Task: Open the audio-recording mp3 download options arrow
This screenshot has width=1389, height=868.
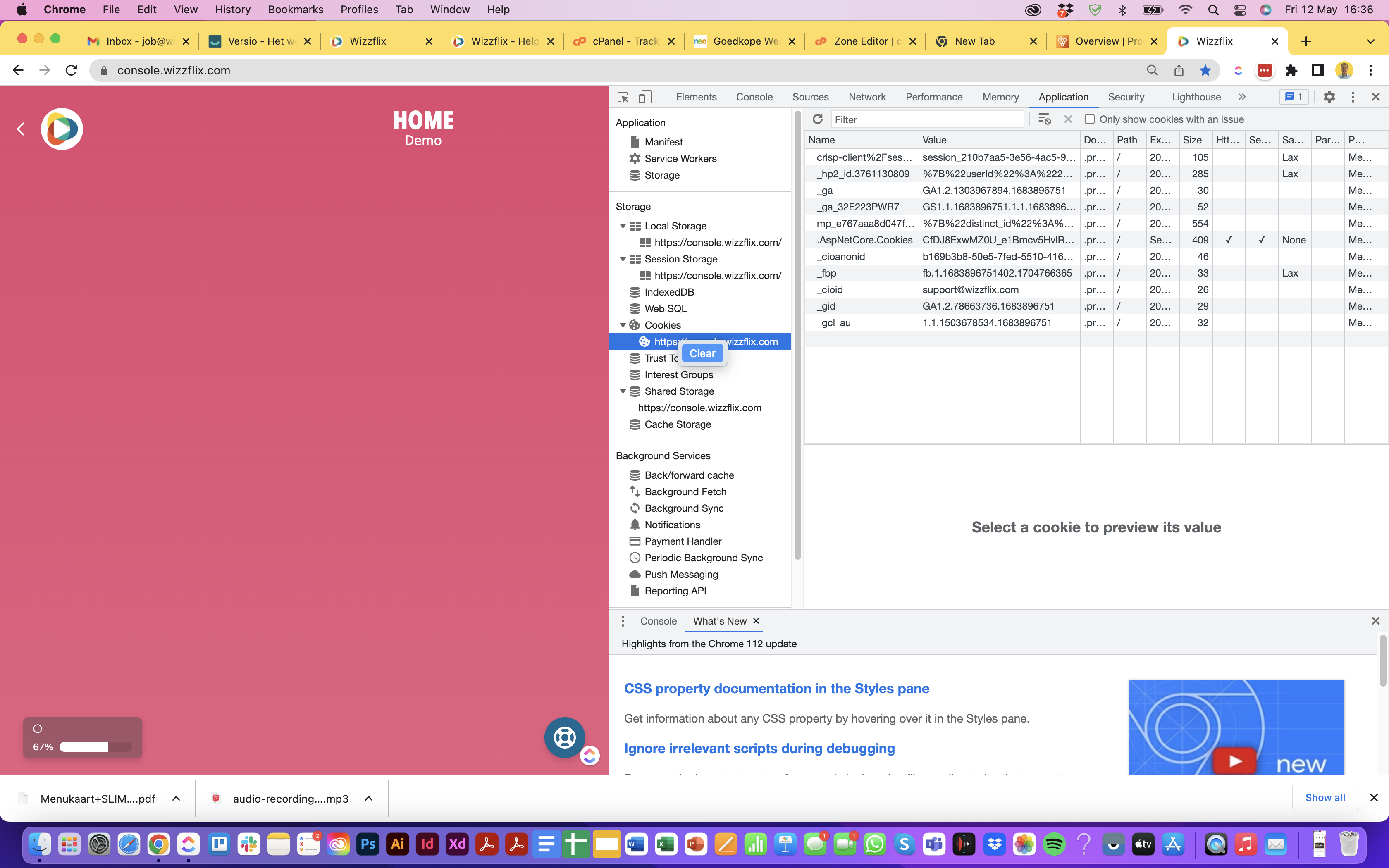Action: click(x=369, y=799)
